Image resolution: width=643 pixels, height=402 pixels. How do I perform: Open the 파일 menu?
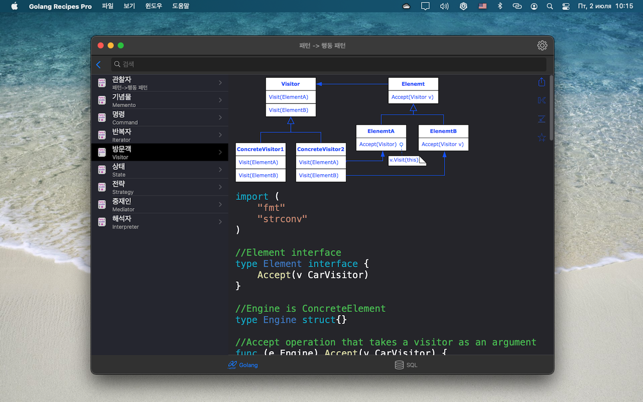click(x=107, y=6)
